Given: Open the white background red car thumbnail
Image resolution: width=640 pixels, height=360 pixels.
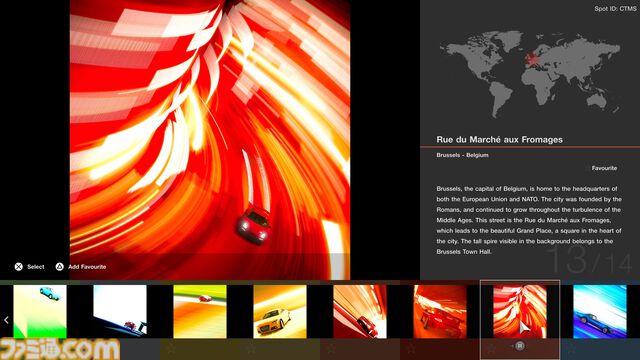Looking at the screenshot, I should (120, 311).
